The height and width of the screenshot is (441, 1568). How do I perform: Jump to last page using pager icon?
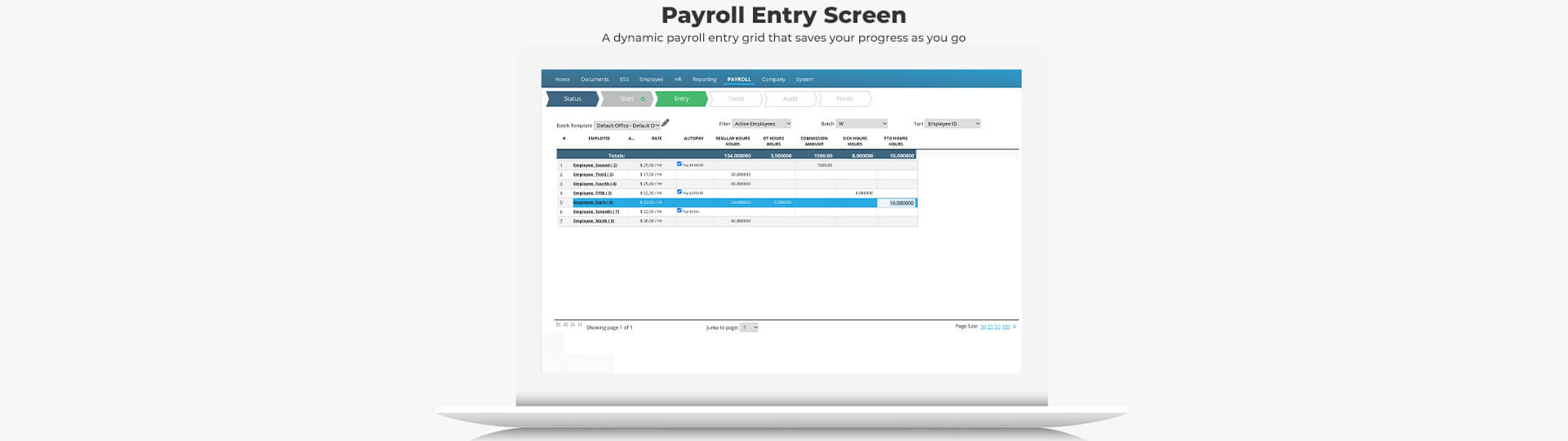click(x=580, y=325)
